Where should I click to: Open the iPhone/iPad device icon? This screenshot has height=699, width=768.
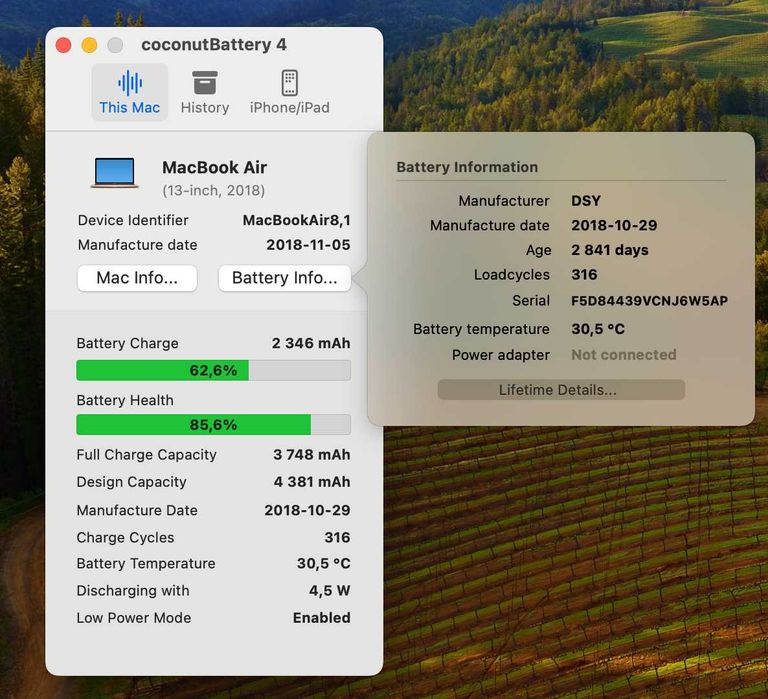click(289, 82)
